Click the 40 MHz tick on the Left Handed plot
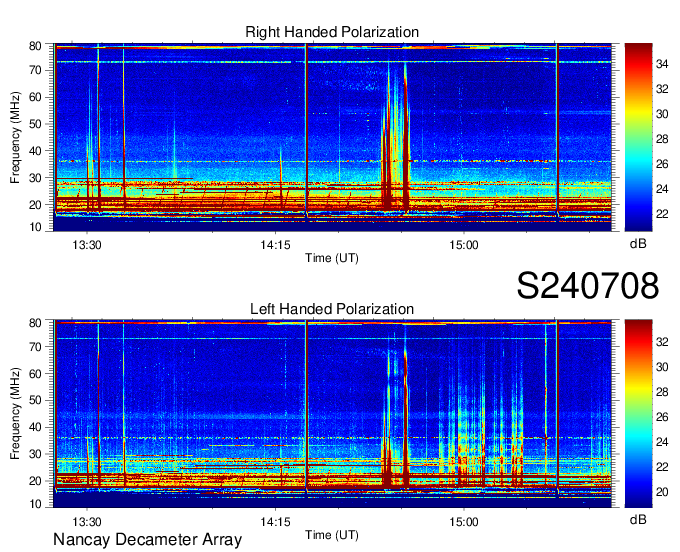680x552 pixels. point(35,427)
